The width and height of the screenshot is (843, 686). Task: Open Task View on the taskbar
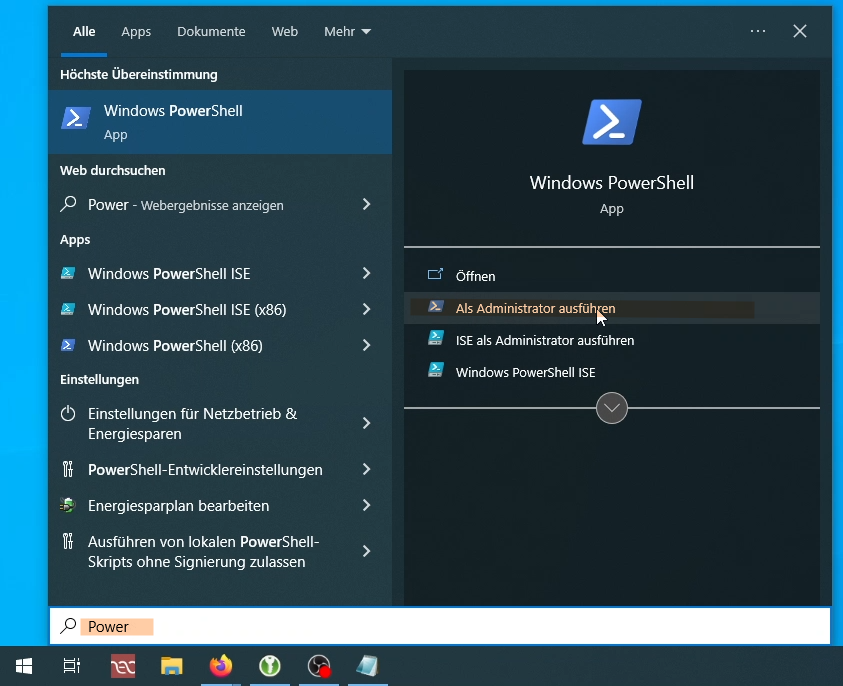click(72, 666)
